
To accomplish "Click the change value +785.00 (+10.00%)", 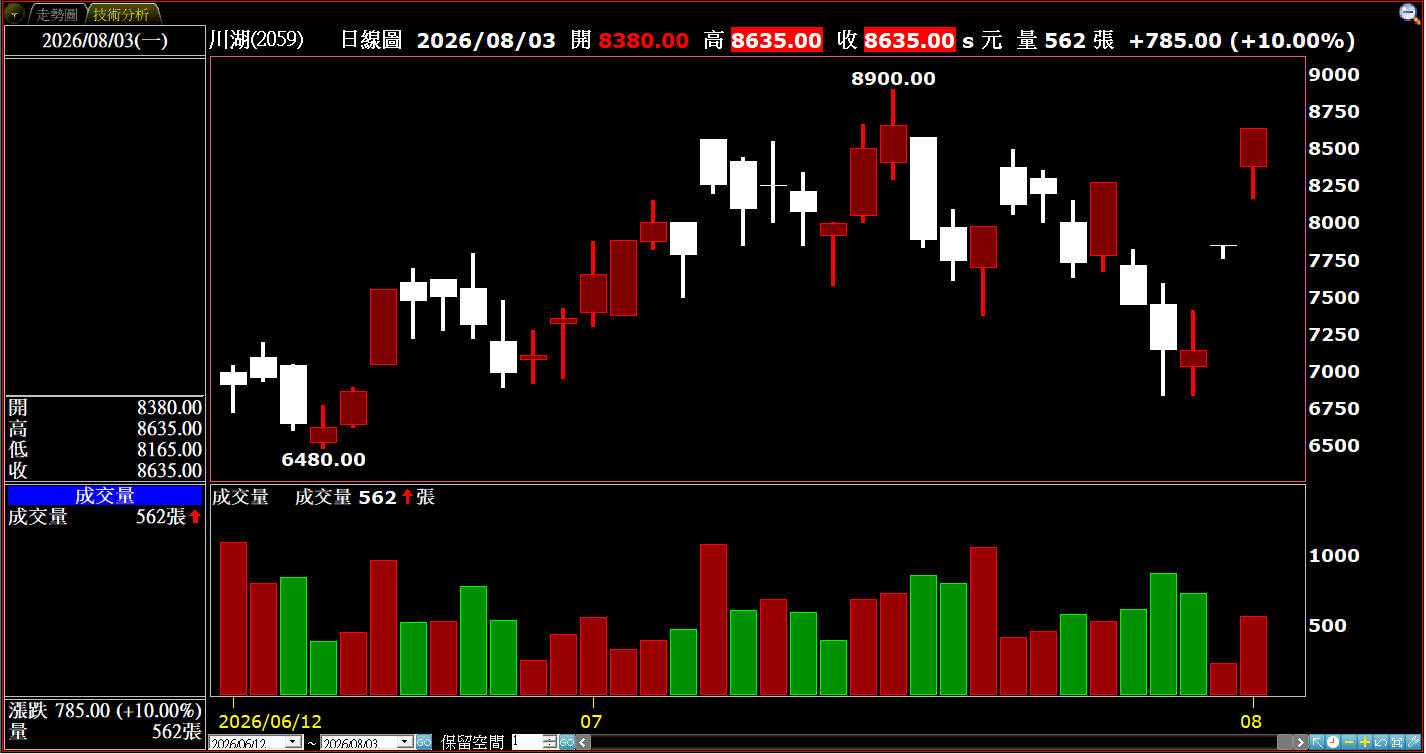I will point(1241,41).
